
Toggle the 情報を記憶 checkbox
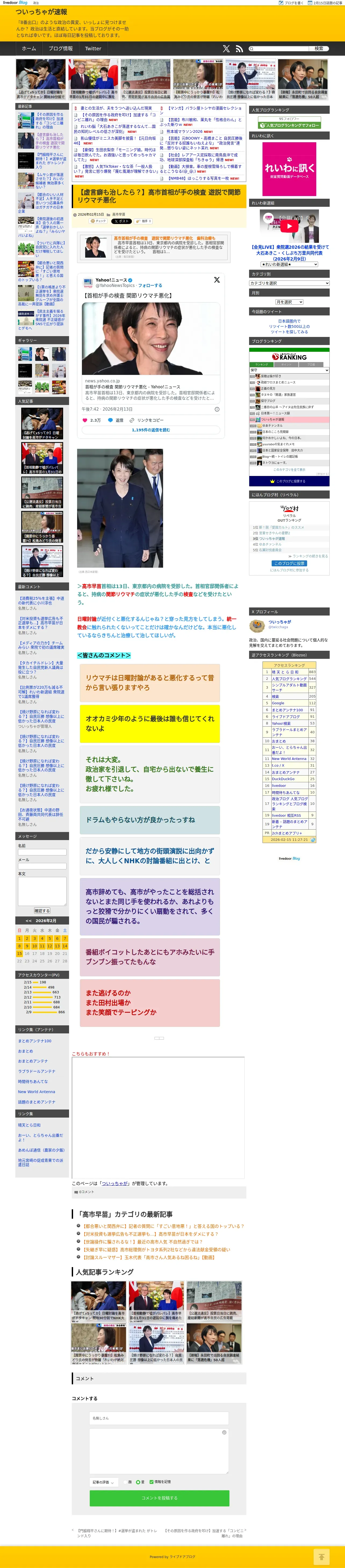[152, 1482]
